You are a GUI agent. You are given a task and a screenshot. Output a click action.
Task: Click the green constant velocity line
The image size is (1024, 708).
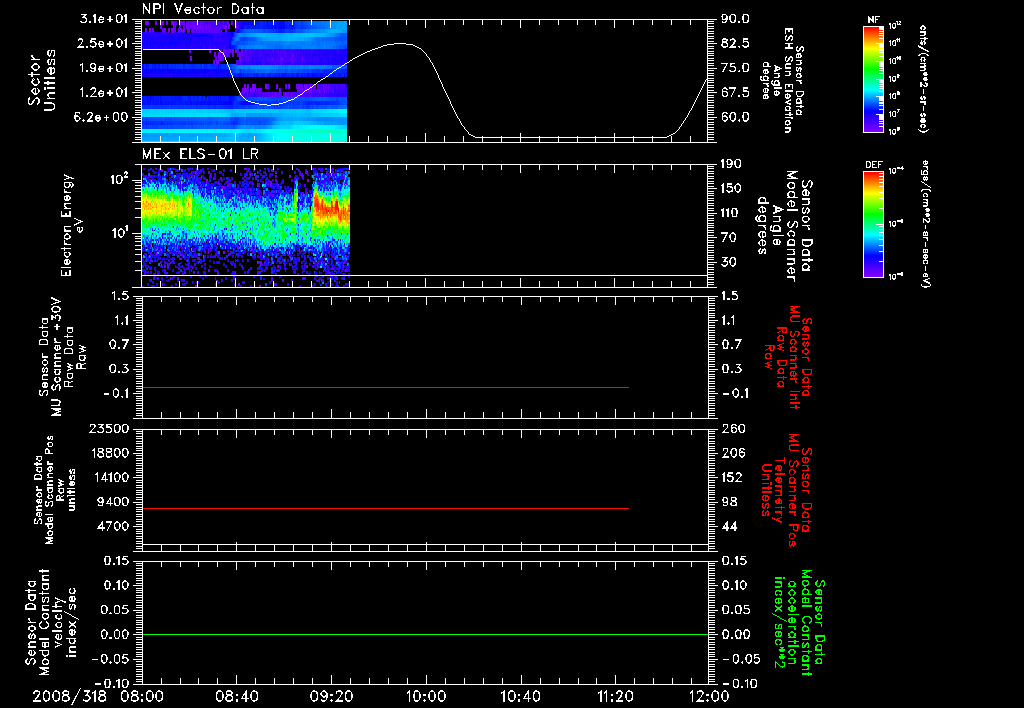(425, 634)
